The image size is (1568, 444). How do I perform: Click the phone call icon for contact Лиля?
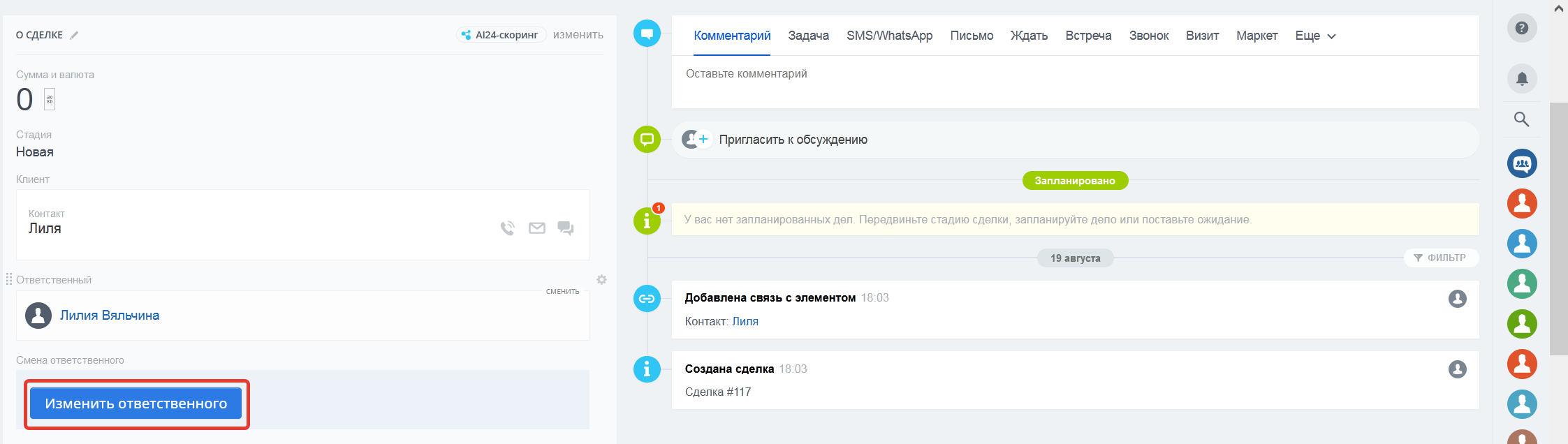pos(508,228)
